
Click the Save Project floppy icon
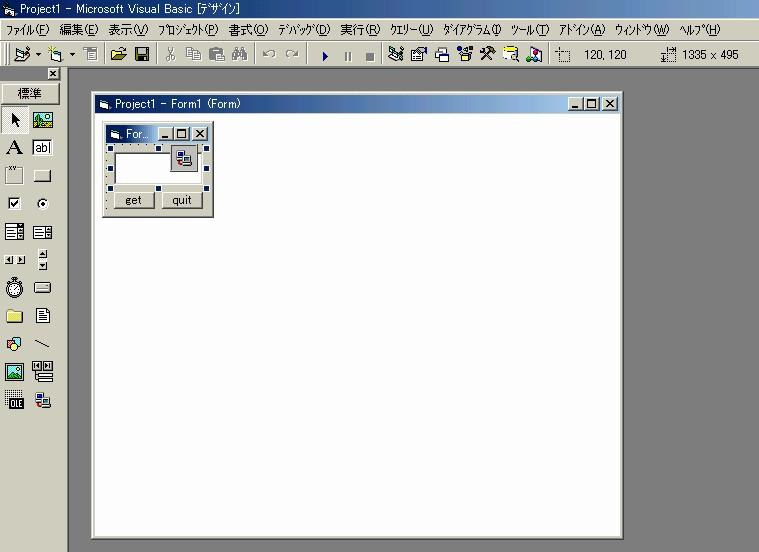[142, 54]
